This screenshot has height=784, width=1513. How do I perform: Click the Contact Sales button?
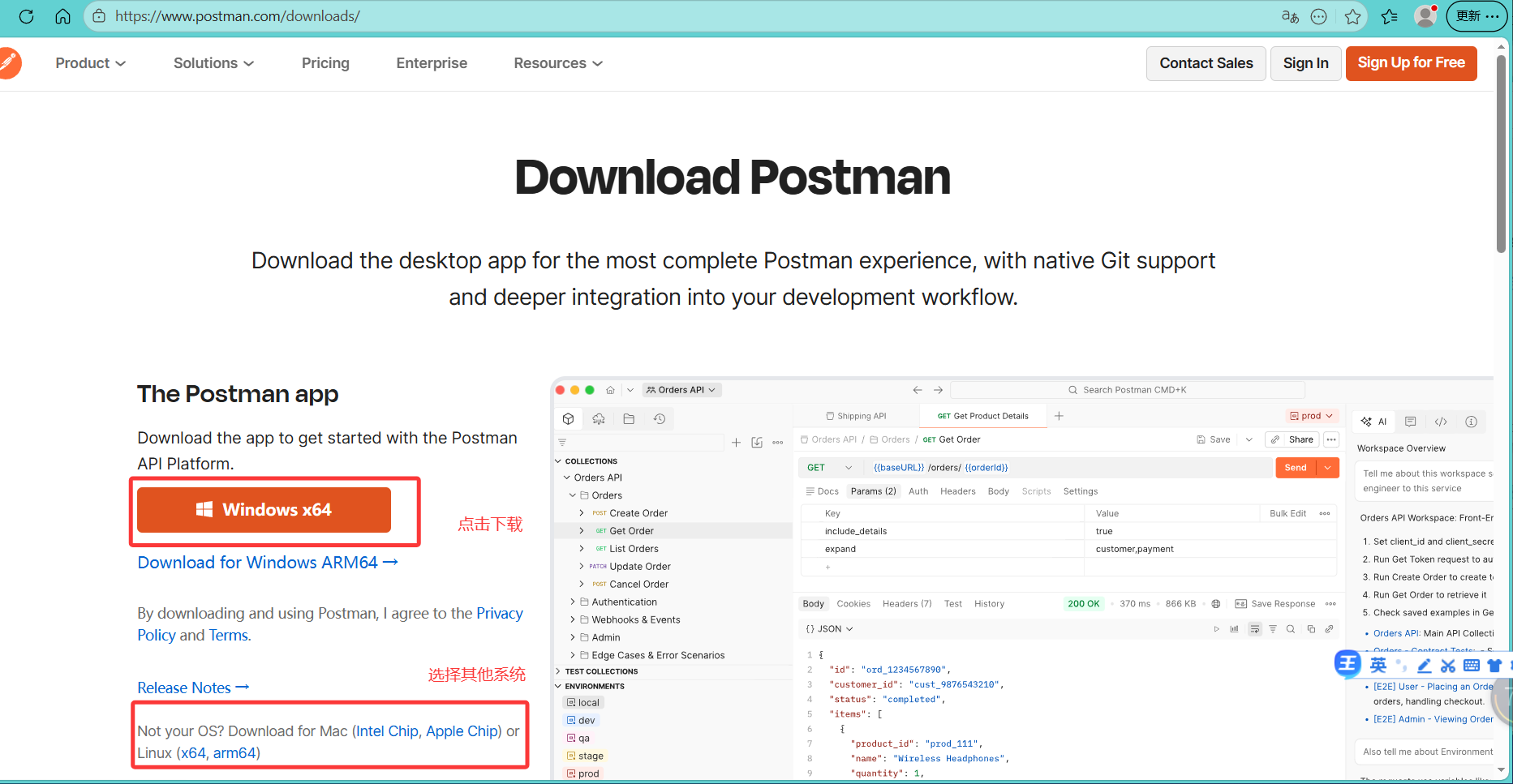coord(1206,63)
